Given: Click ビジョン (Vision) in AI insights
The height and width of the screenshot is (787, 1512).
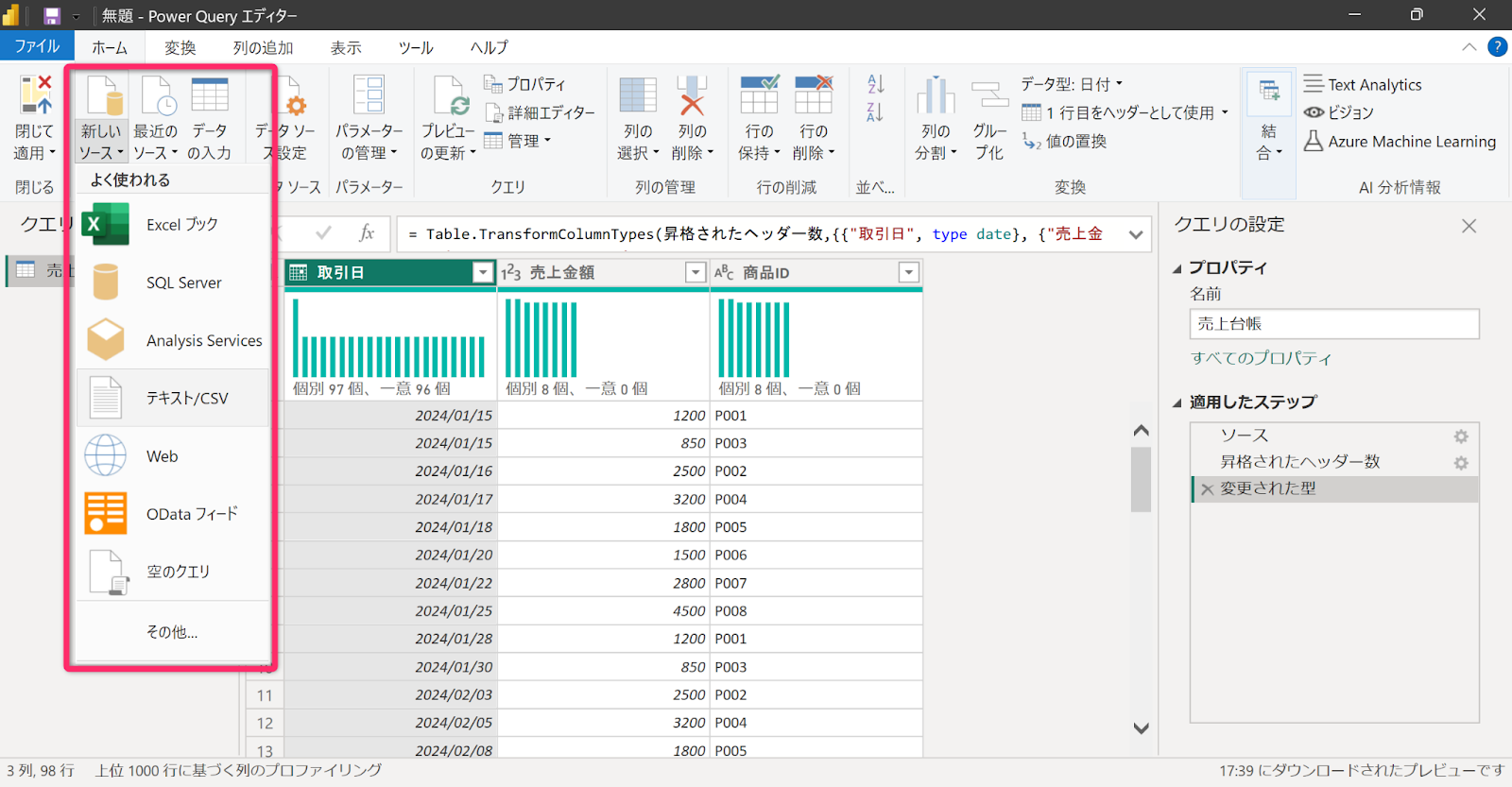Looking at the screenshot, I should click(1339, 112).
